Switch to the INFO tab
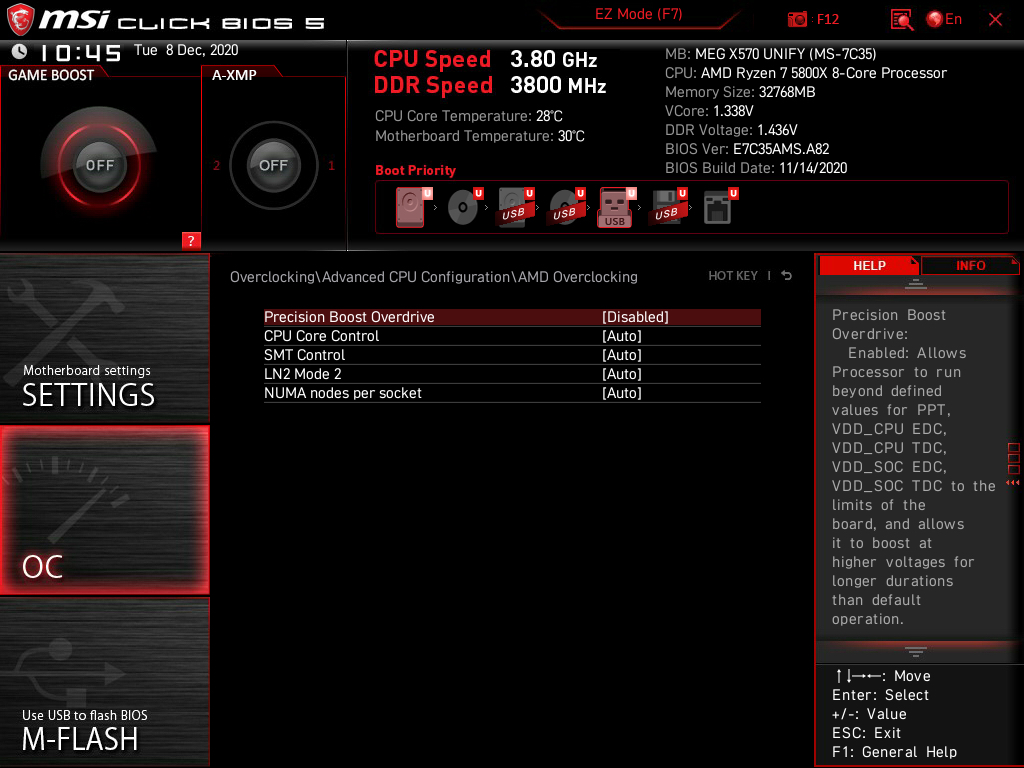Viewport: 1024px width, 768px height. [970, 265]
